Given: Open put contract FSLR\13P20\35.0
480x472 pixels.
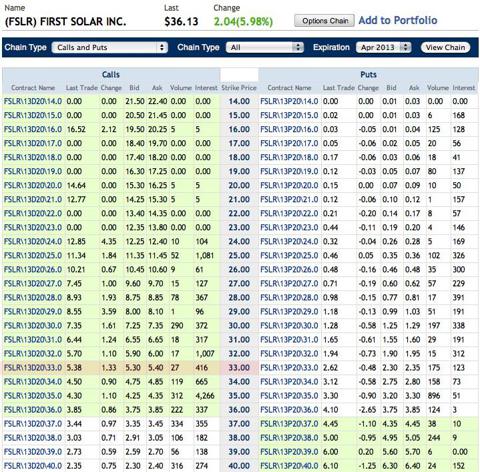Looking at the screenshot, I should [289, 396].
